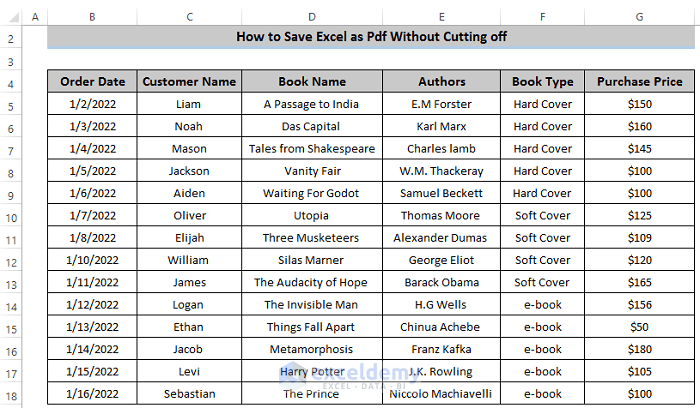Select the Harry Potter book cell
The width and height of the screenshot is (700, 408).
[312, 371]
